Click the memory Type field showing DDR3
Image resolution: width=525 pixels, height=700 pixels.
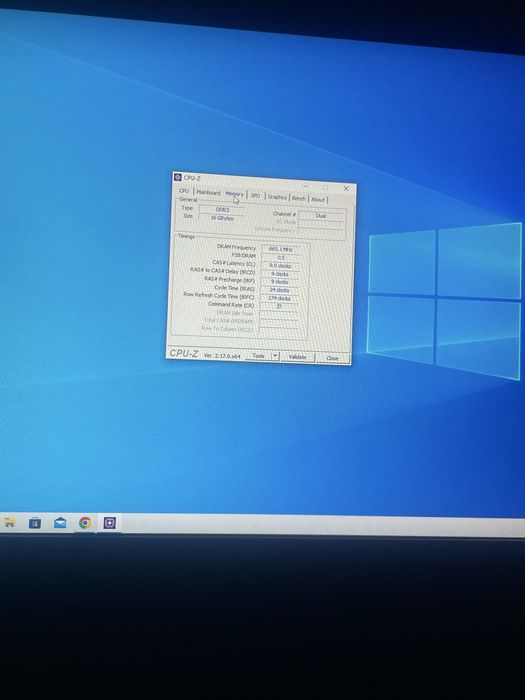tap(222, 210)
